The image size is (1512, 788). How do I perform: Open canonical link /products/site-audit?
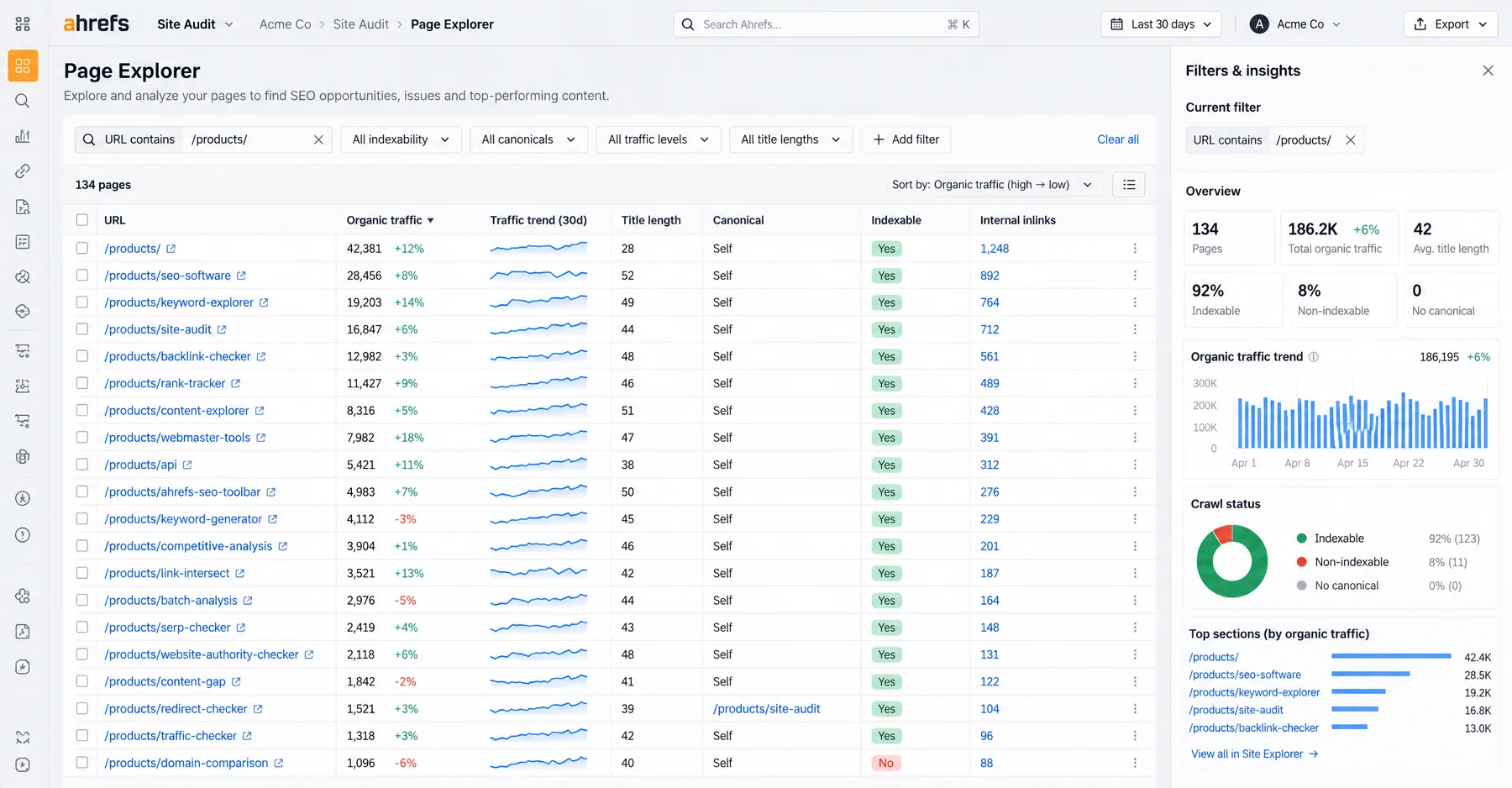pos(766,709)
